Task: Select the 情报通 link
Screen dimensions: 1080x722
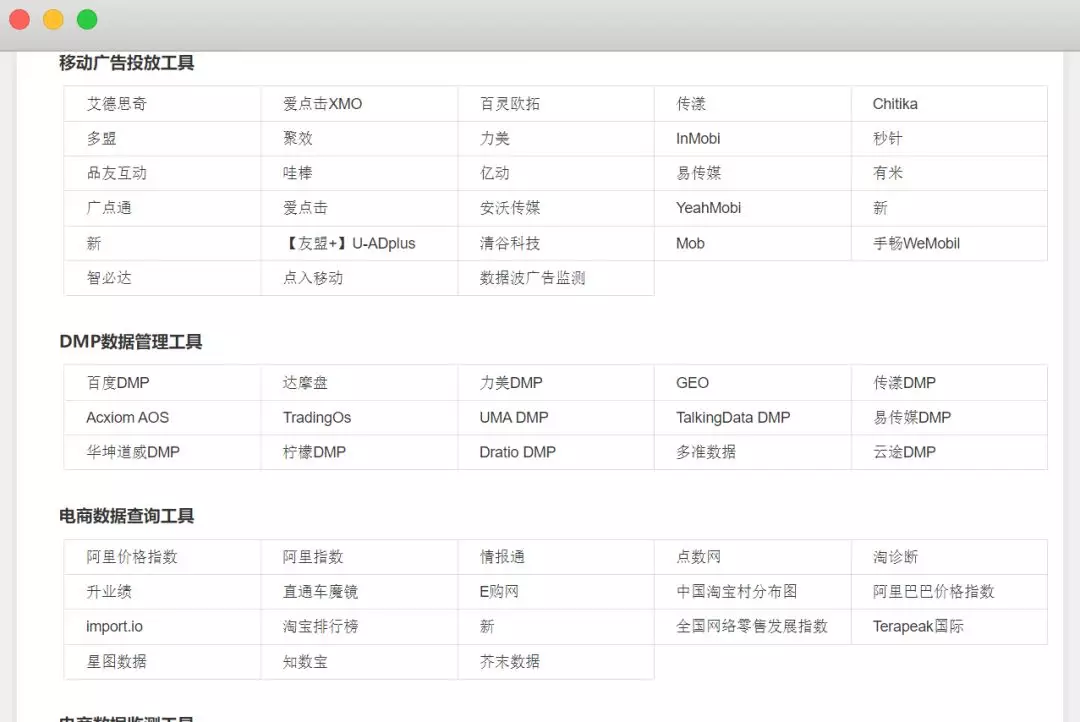Action: click(x=502, y=557)
